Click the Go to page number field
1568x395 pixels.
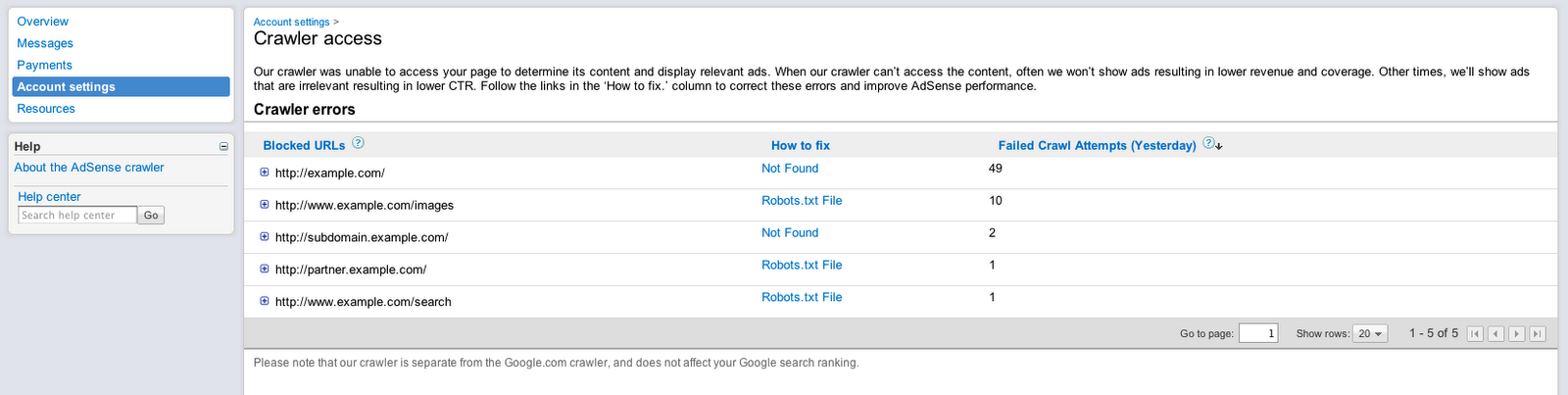(x=1257, y=334)
